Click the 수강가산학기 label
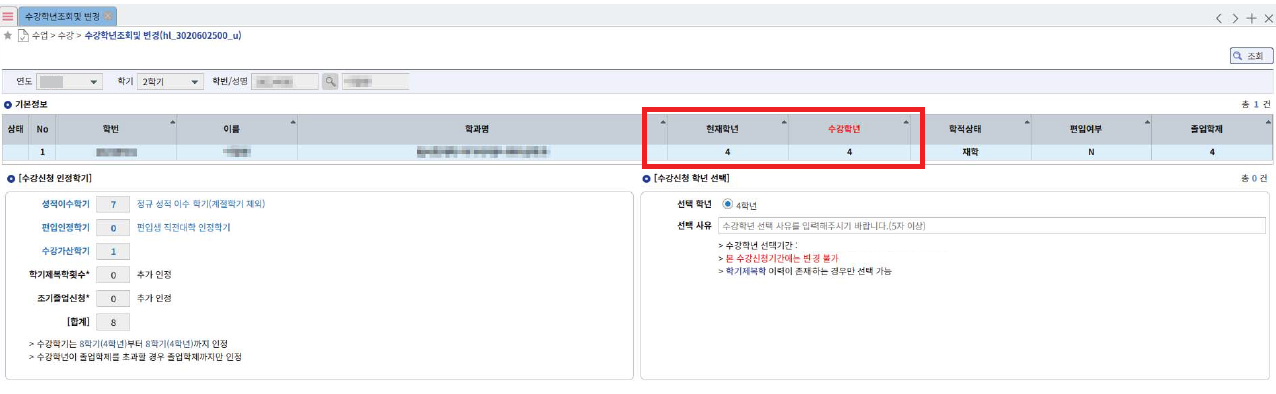 coord(66,251)
